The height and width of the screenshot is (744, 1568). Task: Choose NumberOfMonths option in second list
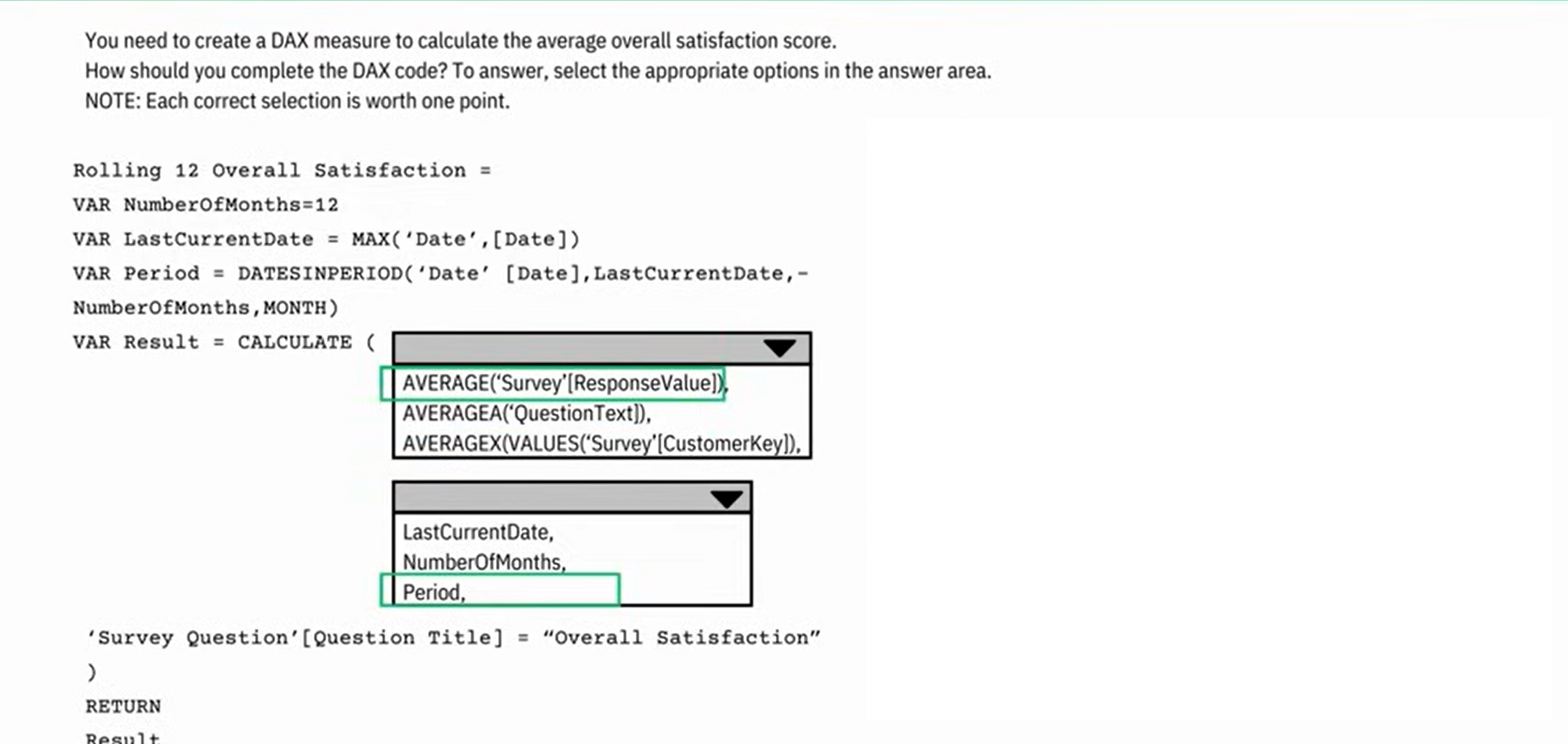(484, 562)
